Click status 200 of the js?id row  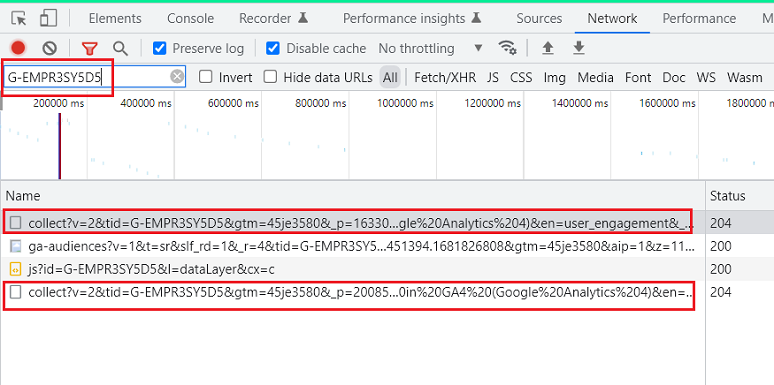(720, 270)
